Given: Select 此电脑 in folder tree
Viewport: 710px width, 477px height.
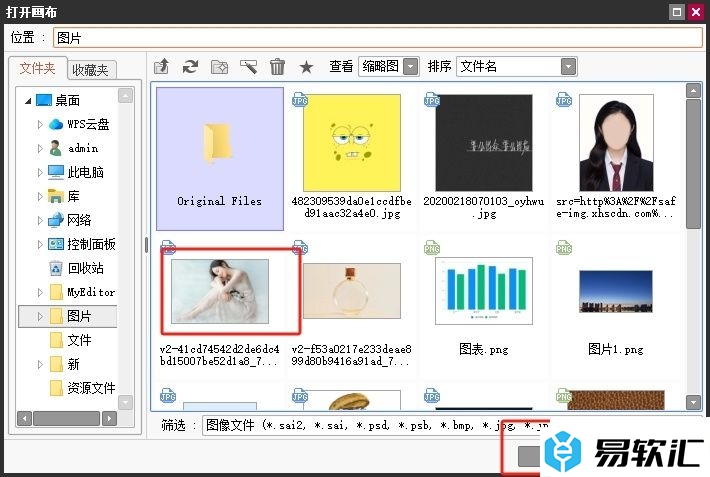Looking at the screenshot, I should pos(76,172).
